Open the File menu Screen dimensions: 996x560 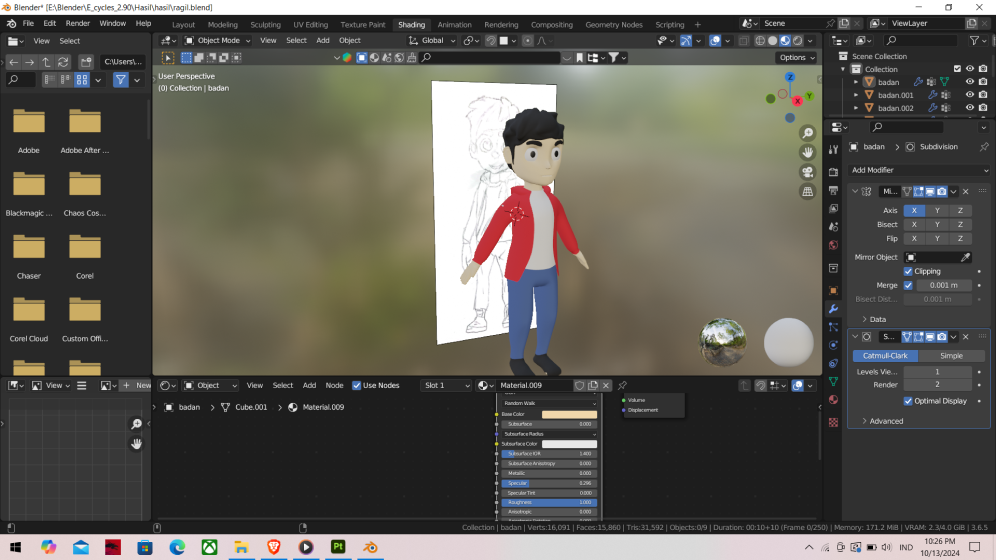click(28, 23)
